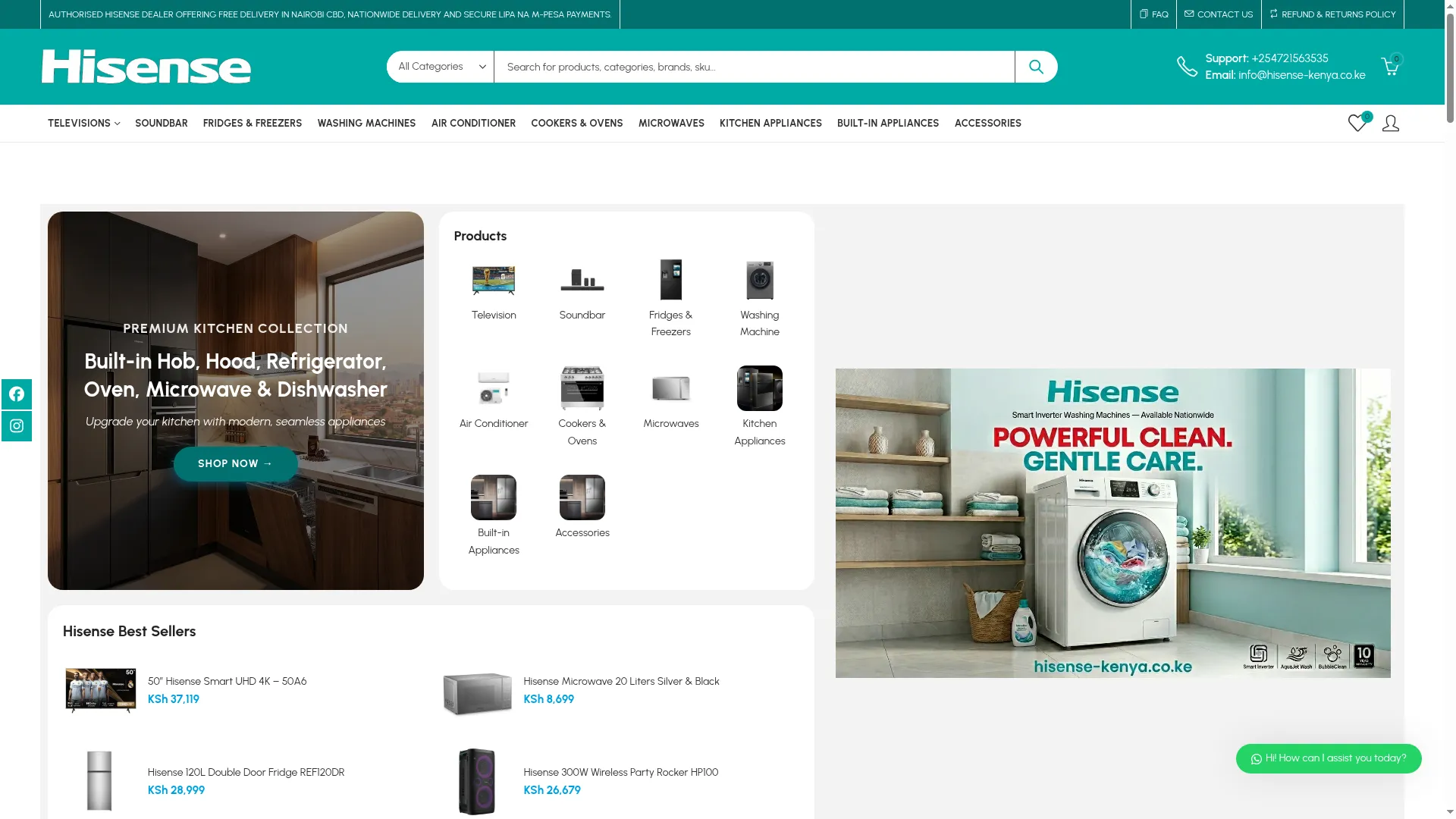
Task: Click the phone support icon
Action: [x=1187, y=67]
